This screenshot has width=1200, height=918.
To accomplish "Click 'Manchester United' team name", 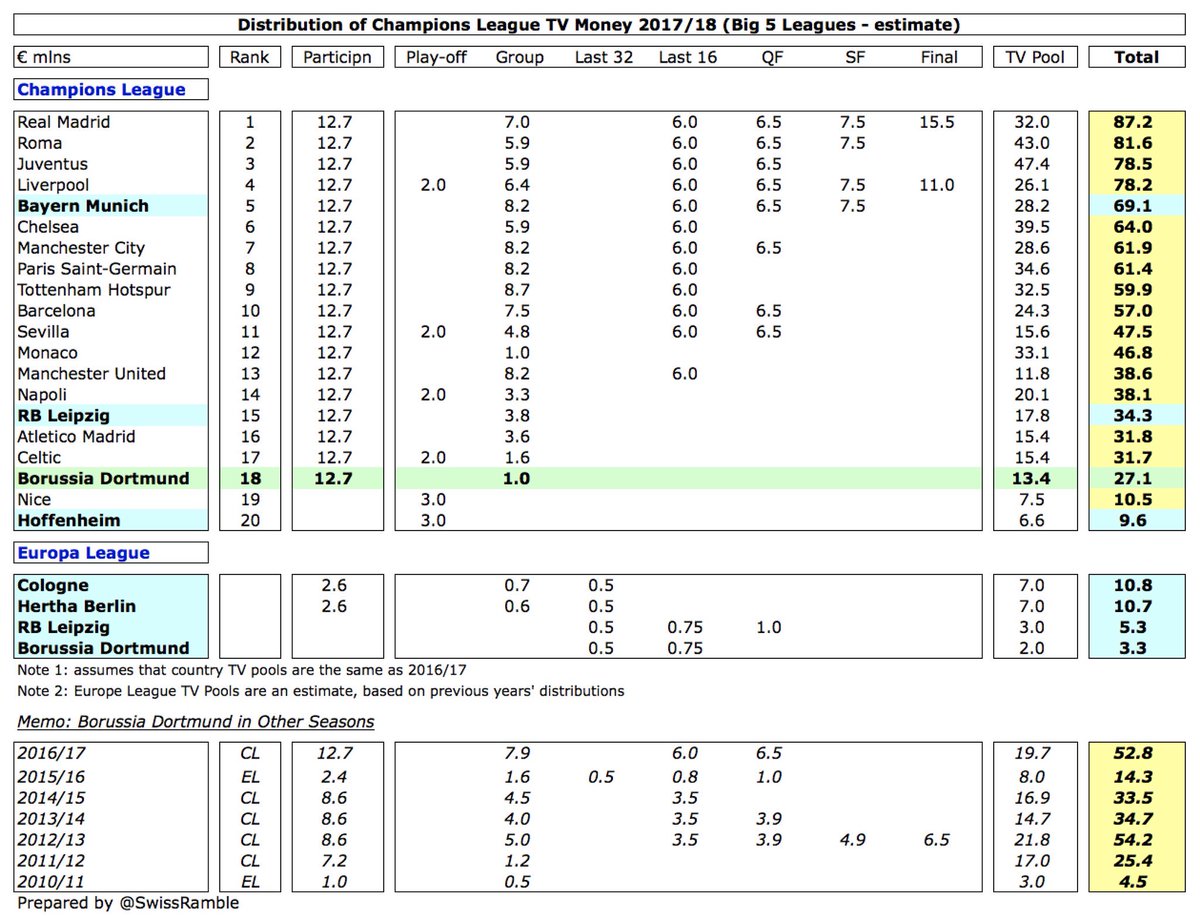I will point(92,374).
